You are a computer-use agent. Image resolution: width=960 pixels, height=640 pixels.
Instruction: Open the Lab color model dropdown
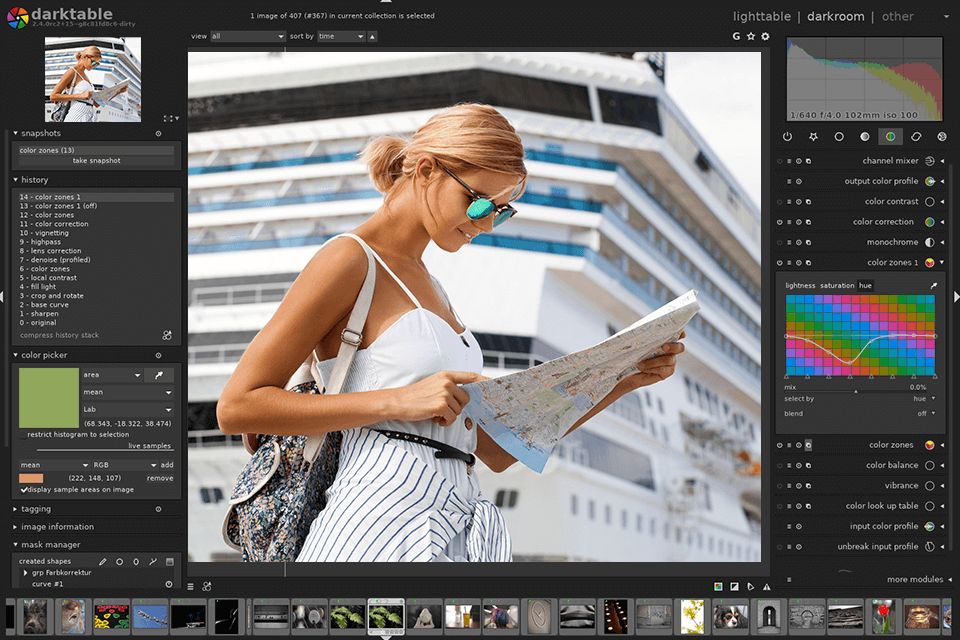pos(127,409)
